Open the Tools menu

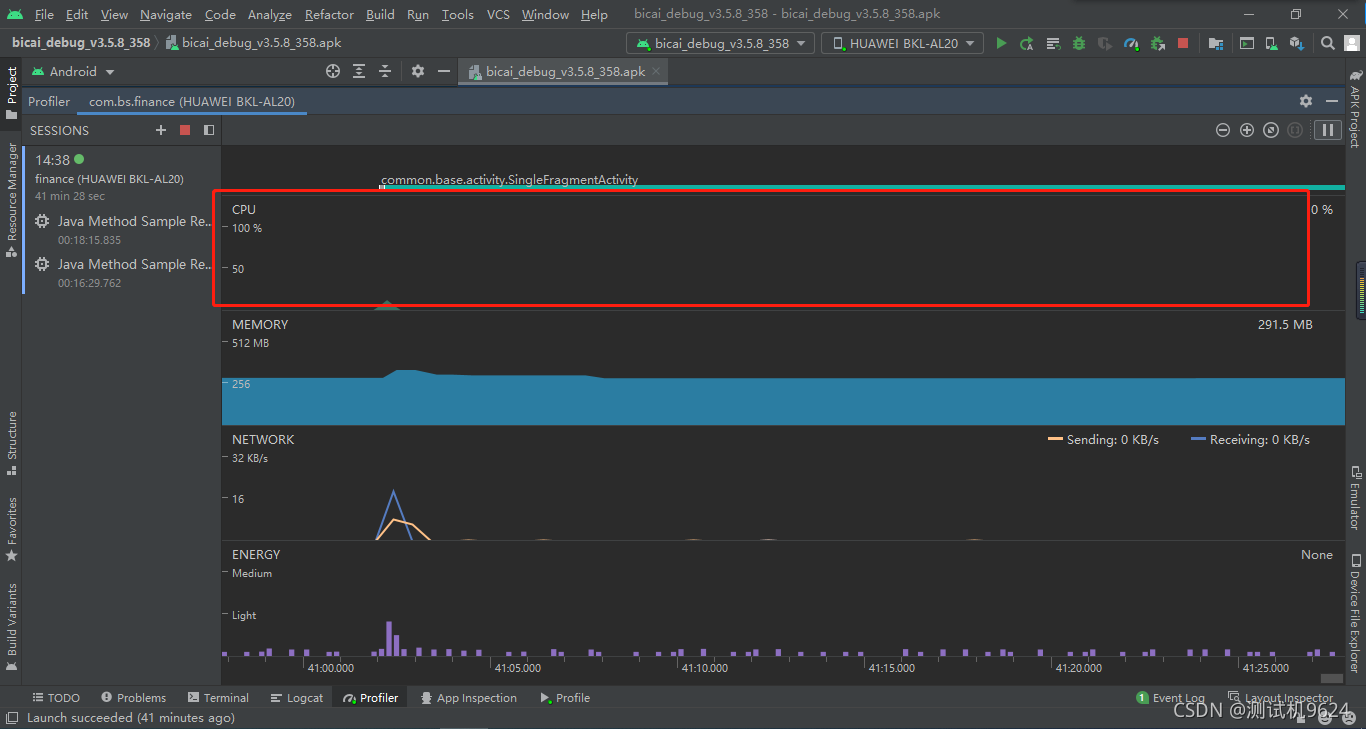[x=458, y=14]
